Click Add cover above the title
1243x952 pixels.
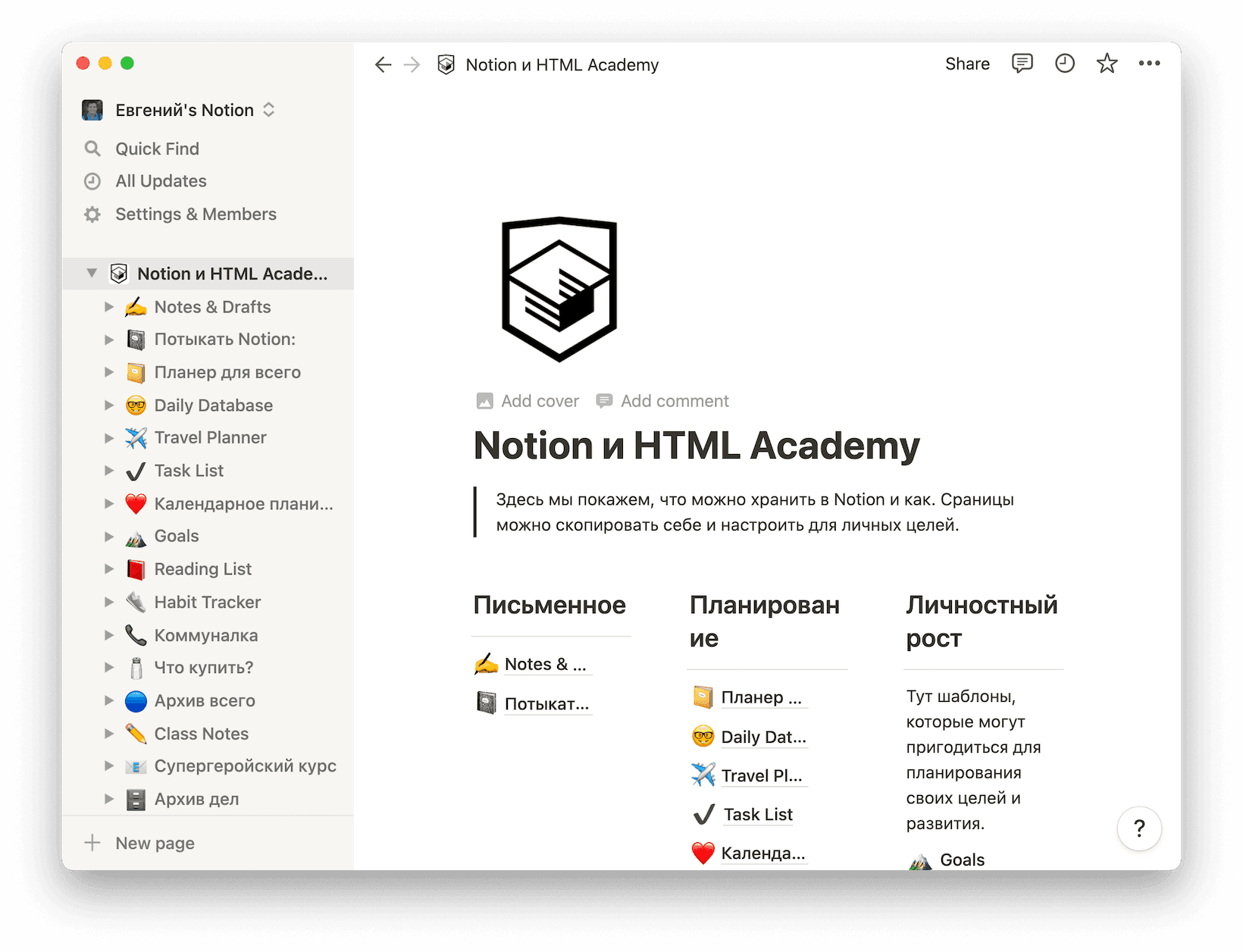click(528, 401)
